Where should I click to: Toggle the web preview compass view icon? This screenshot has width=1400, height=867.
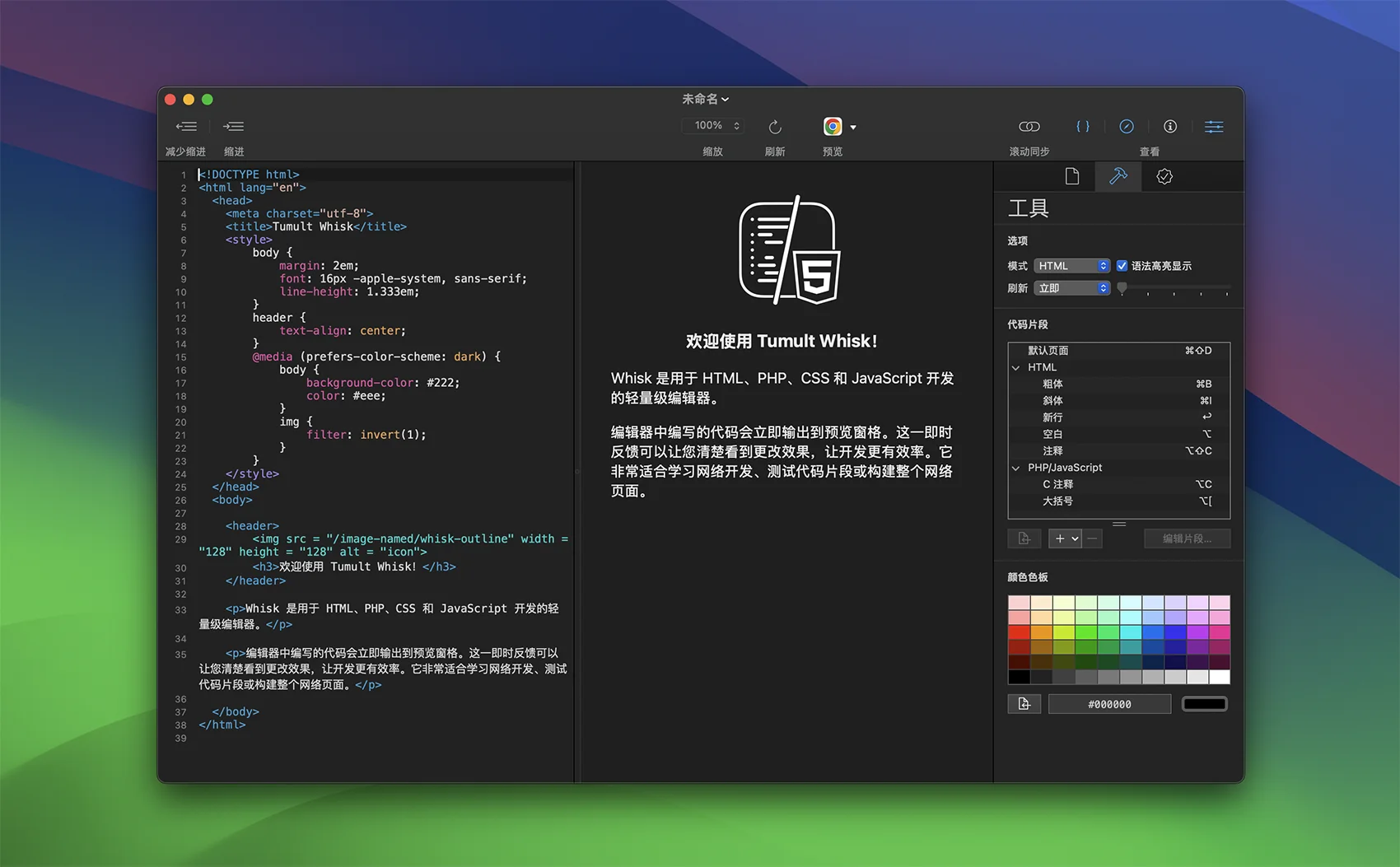pos(1127,127)
